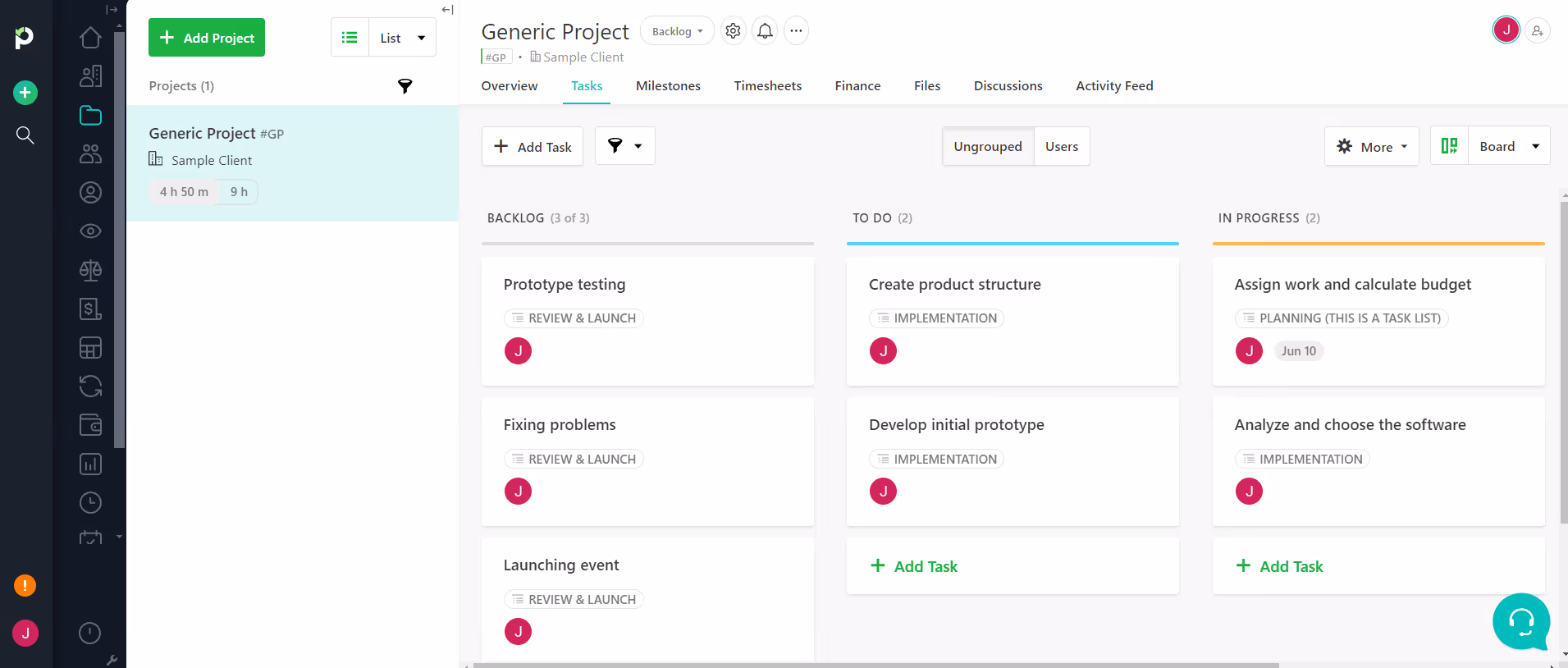Image resolution: width=1568 pixels, height=668 pixels.
Task: Switch to the Timesheets tab
Action: (768, 86)
